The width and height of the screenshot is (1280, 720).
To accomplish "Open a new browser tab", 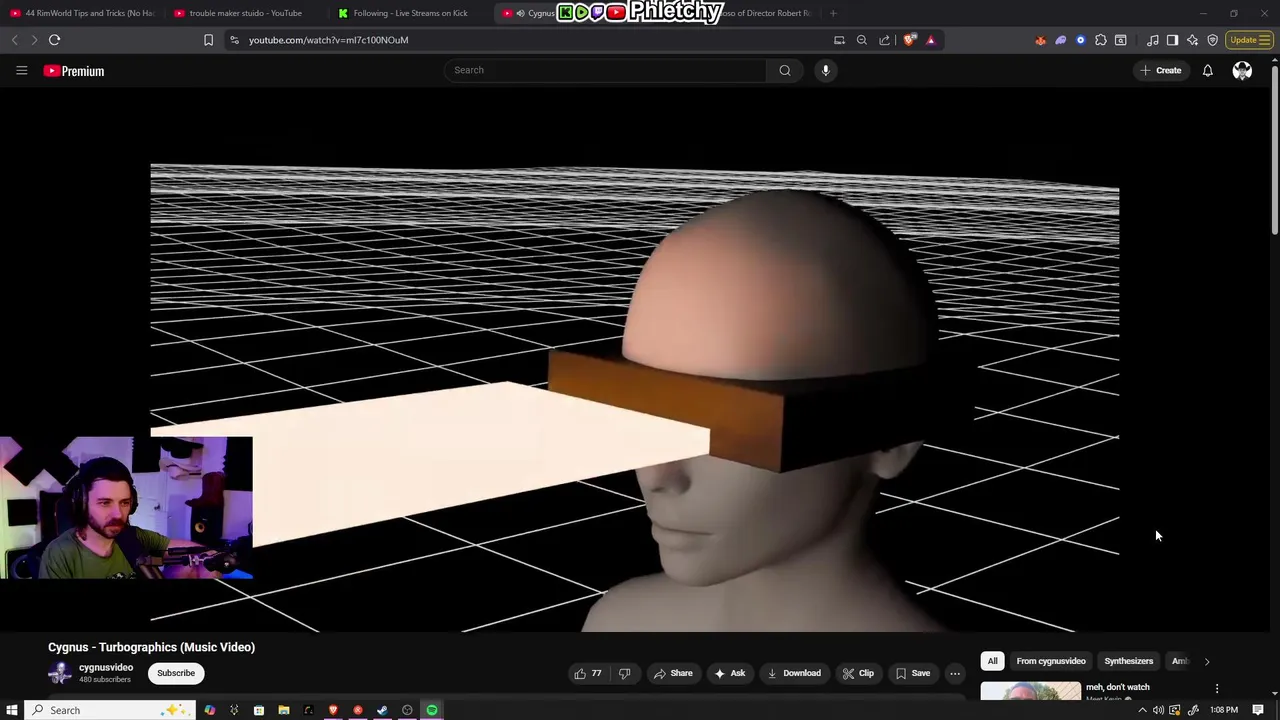I will tap(833, 13).
